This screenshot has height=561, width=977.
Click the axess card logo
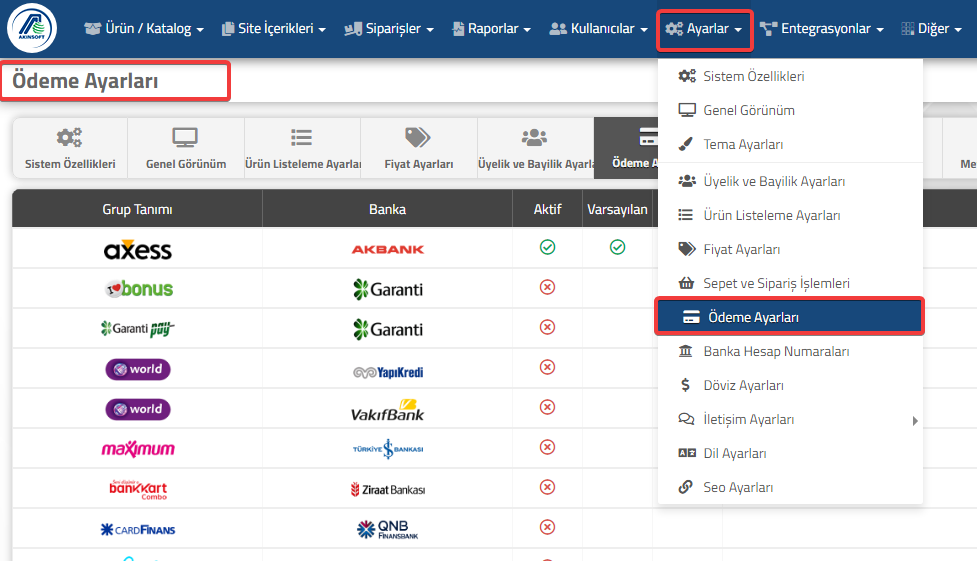tap(138, 249)
